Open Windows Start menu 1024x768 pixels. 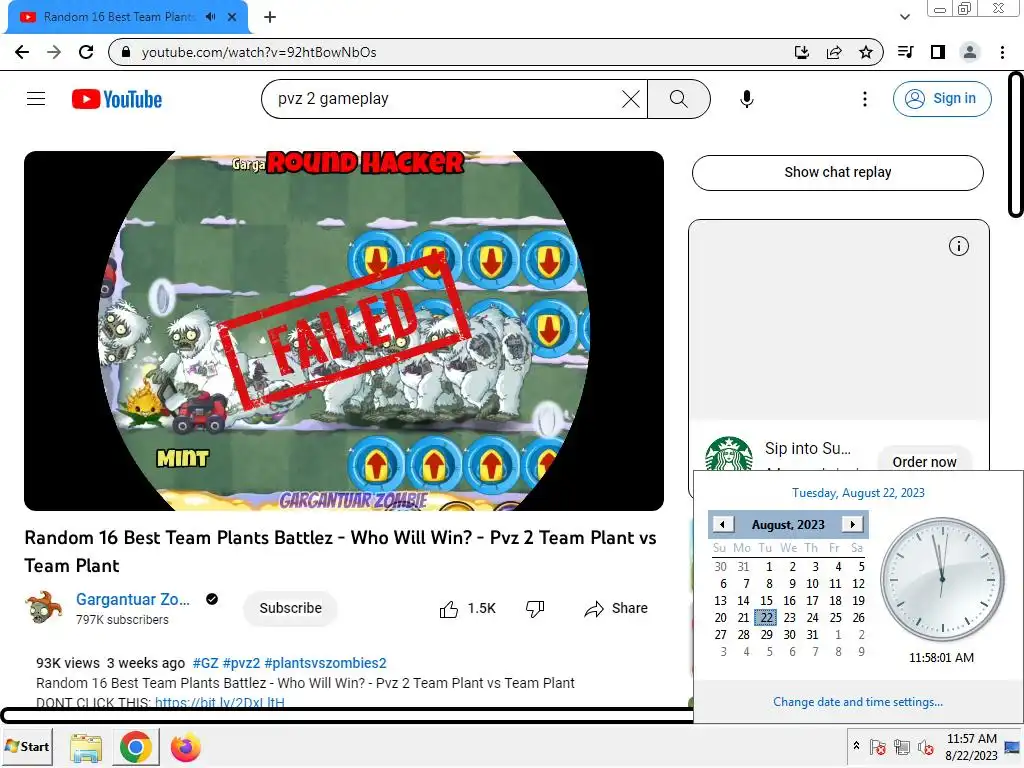(27, 746)
